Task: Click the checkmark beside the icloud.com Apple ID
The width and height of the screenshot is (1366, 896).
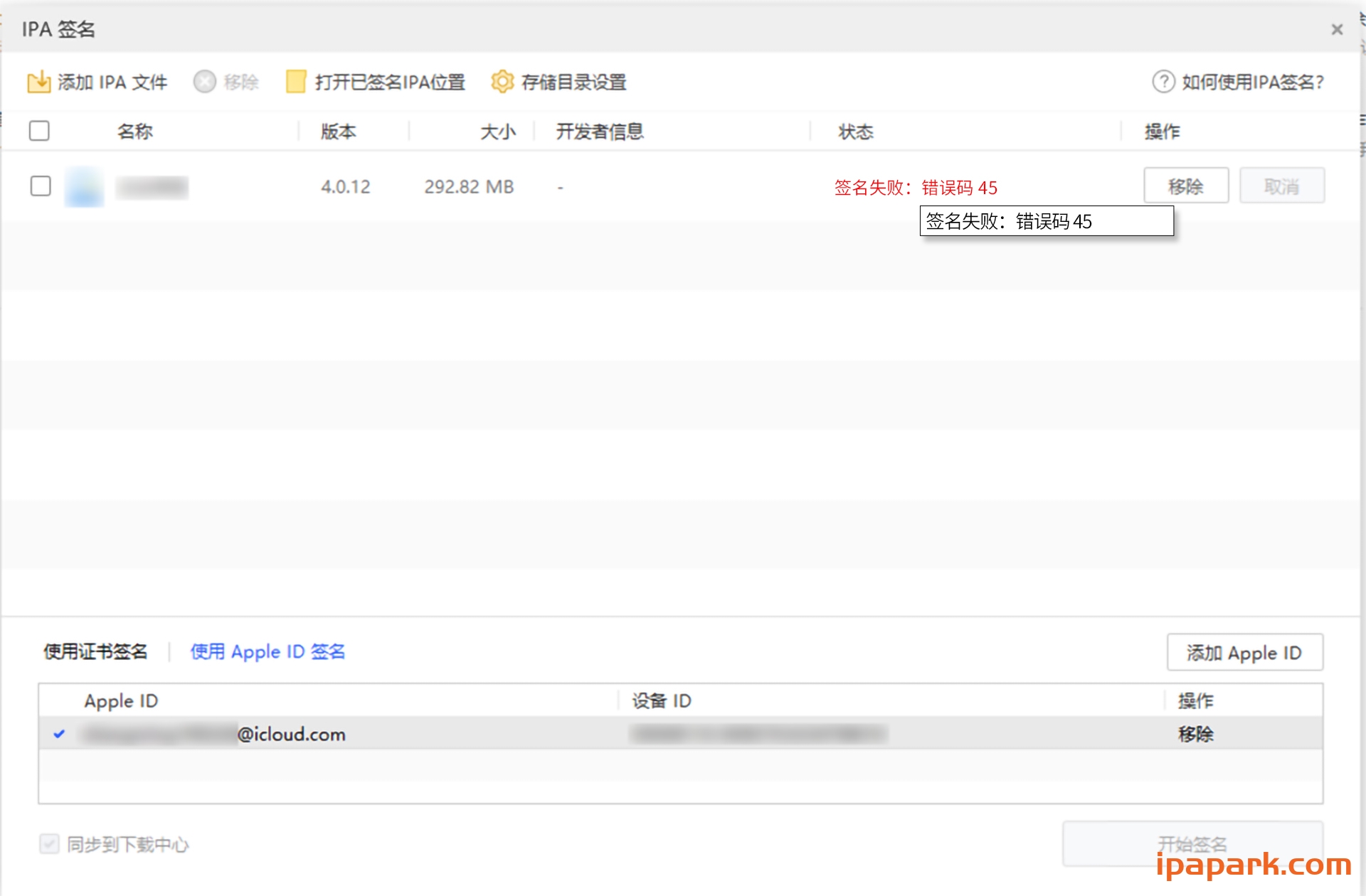Action: click(x=60, y=735)
